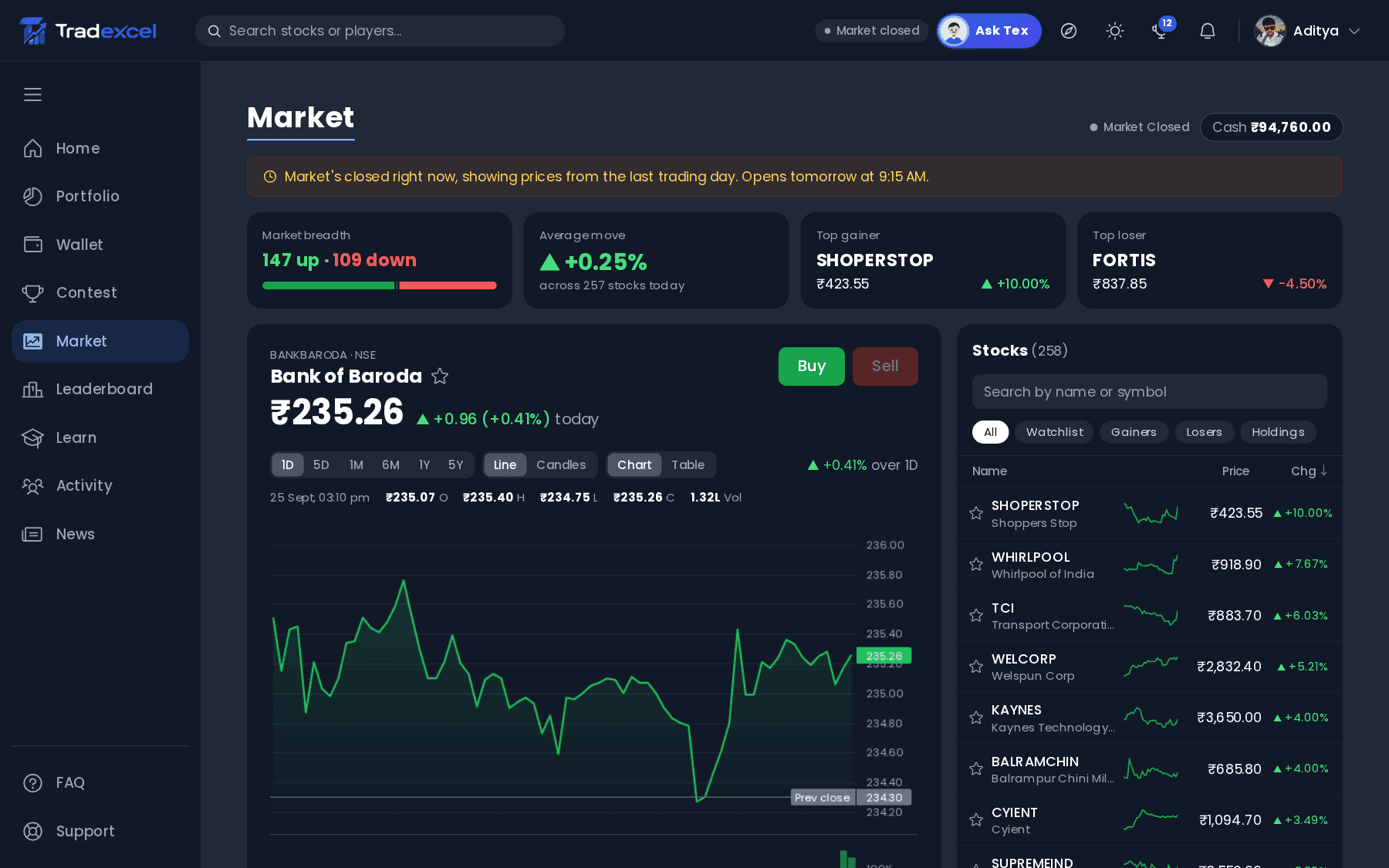Toggle light theme sun icon

click(x=1115, y=31)
